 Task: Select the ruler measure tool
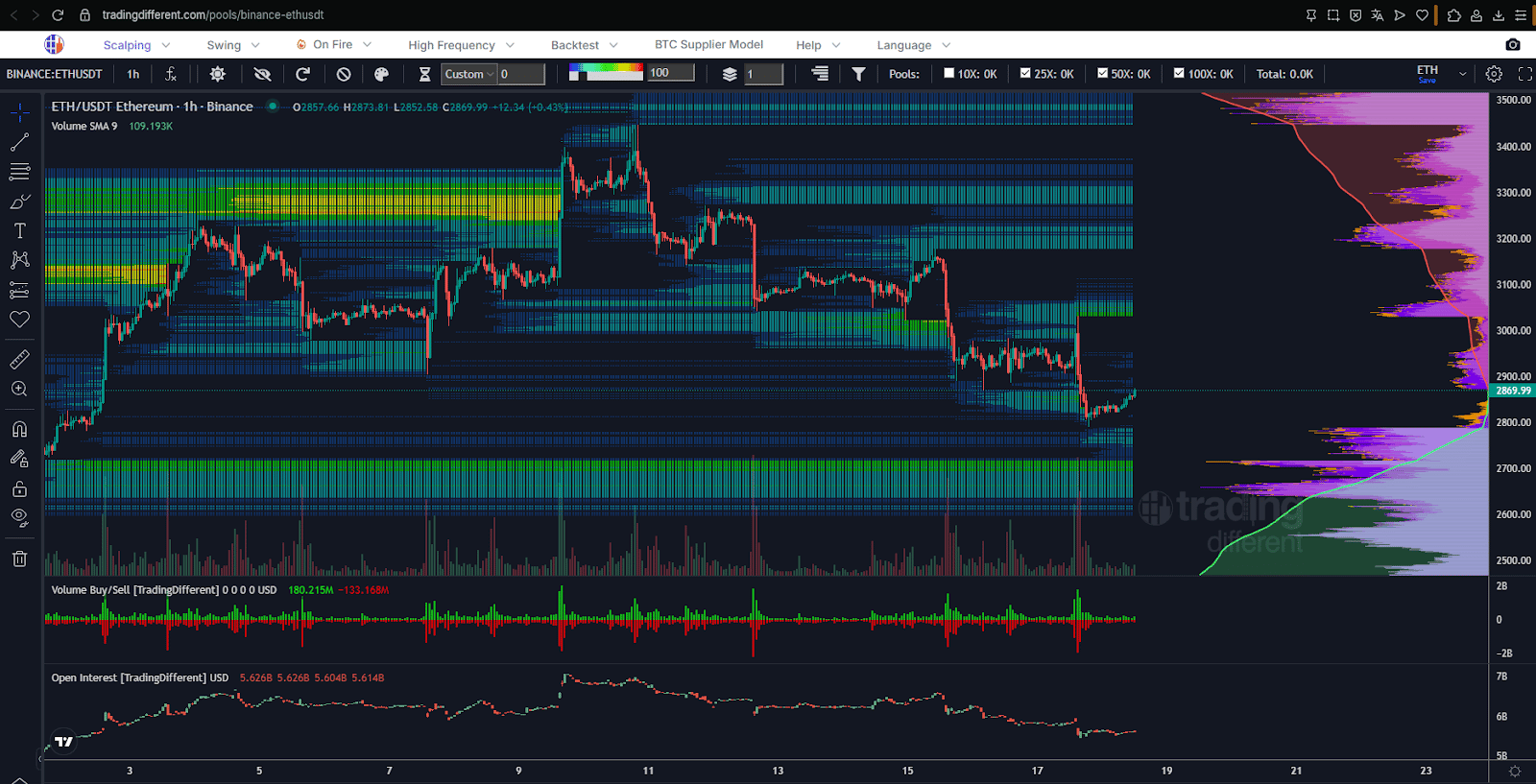pos(19,360)
